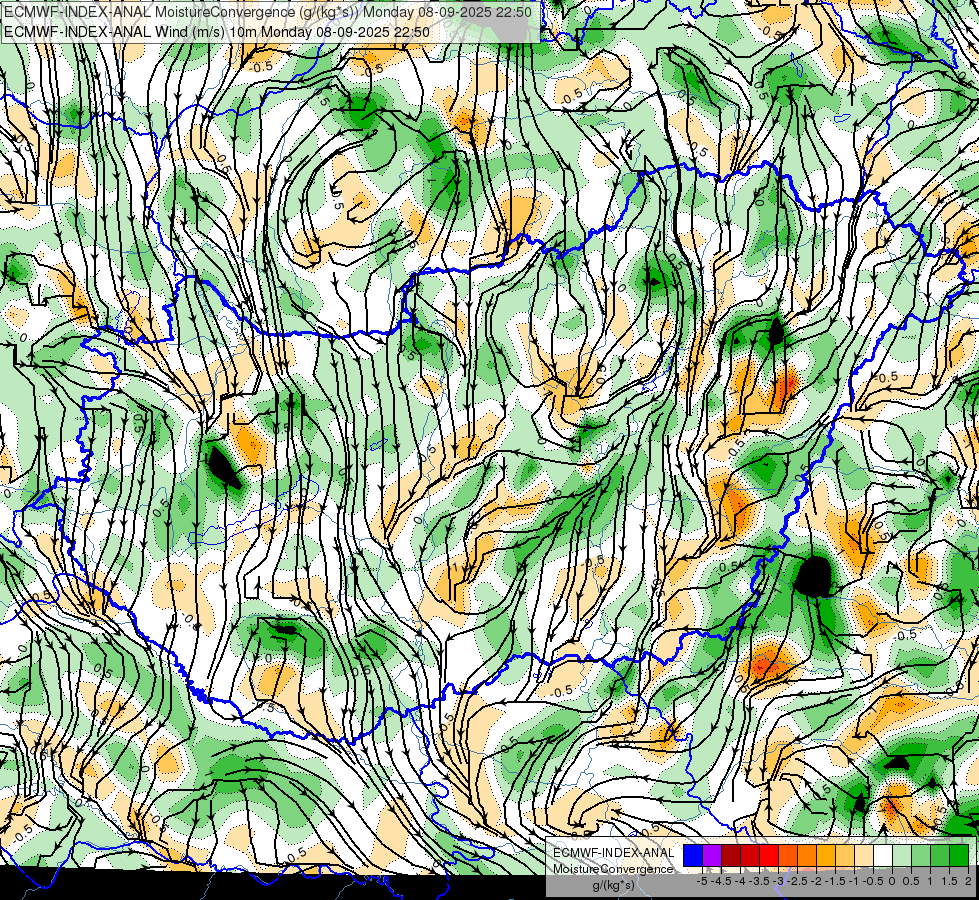
Task: Click the swatch between -3.5 and -3
Action: pyautogui.click(x=769, y=856)
